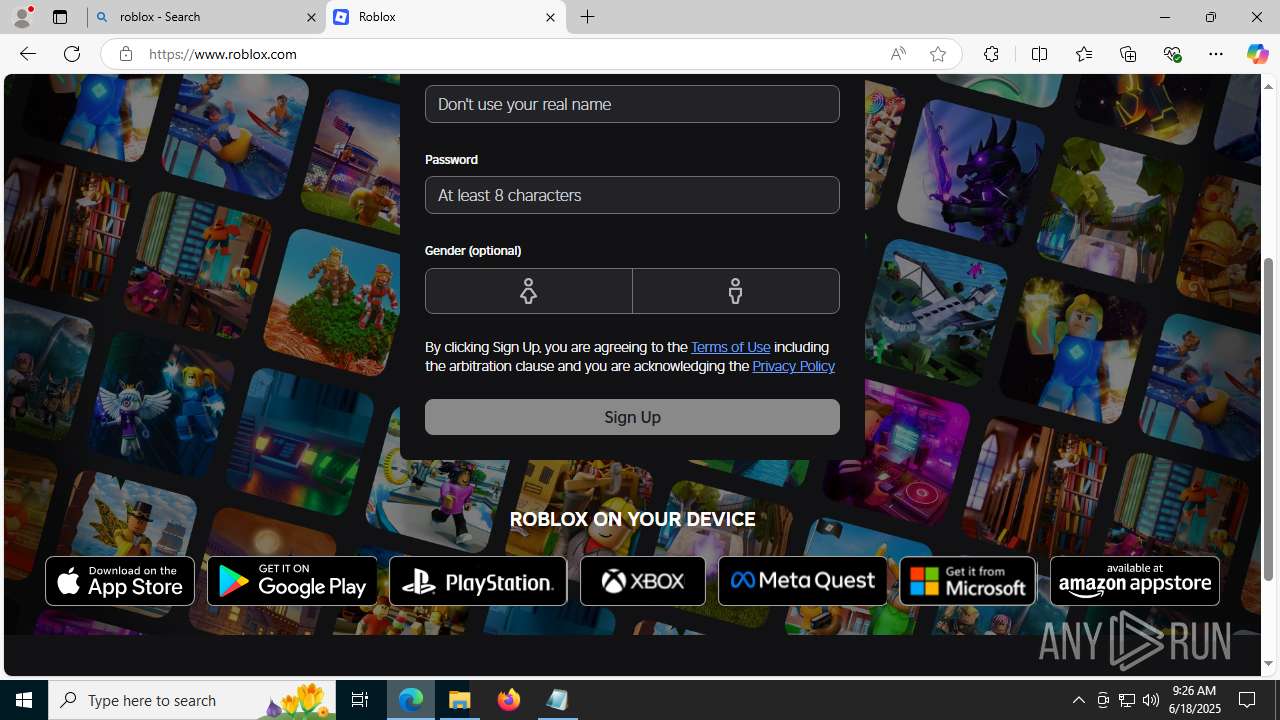The width and height of the screenshot is (1280, 720).
Task: Open the Extensions menu
Action: point(991,54)
